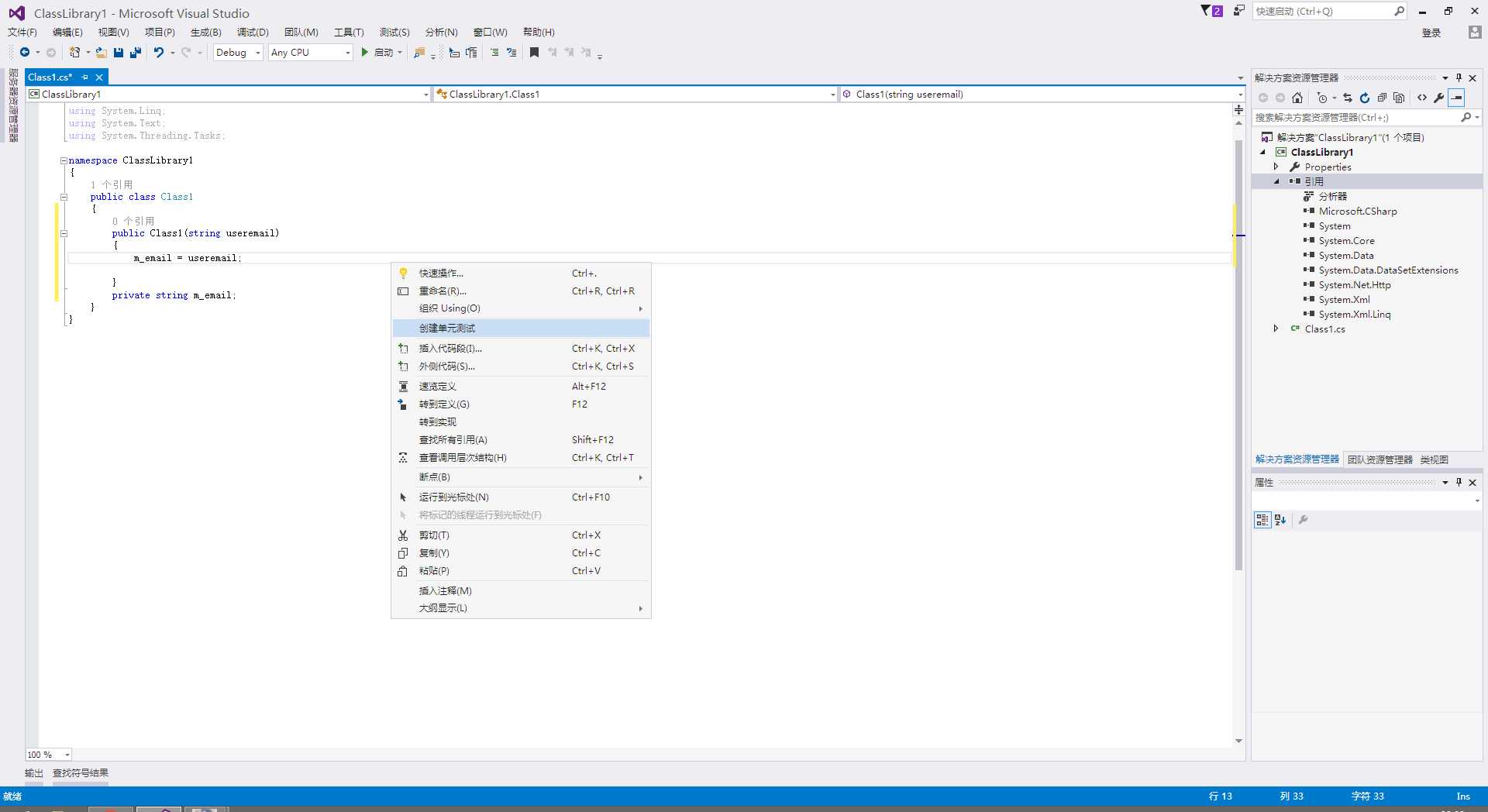Click the green Start debugging arrow
The image size is (1488, 812).
(x=365, y=53)
